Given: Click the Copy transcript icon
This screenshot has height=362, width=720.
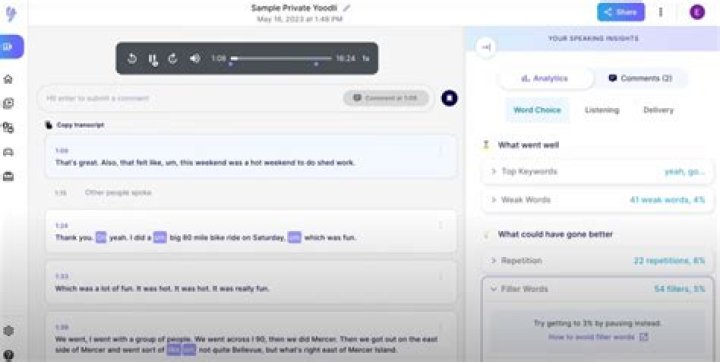Looking at the screenshot, I should [x=49, y=125].
